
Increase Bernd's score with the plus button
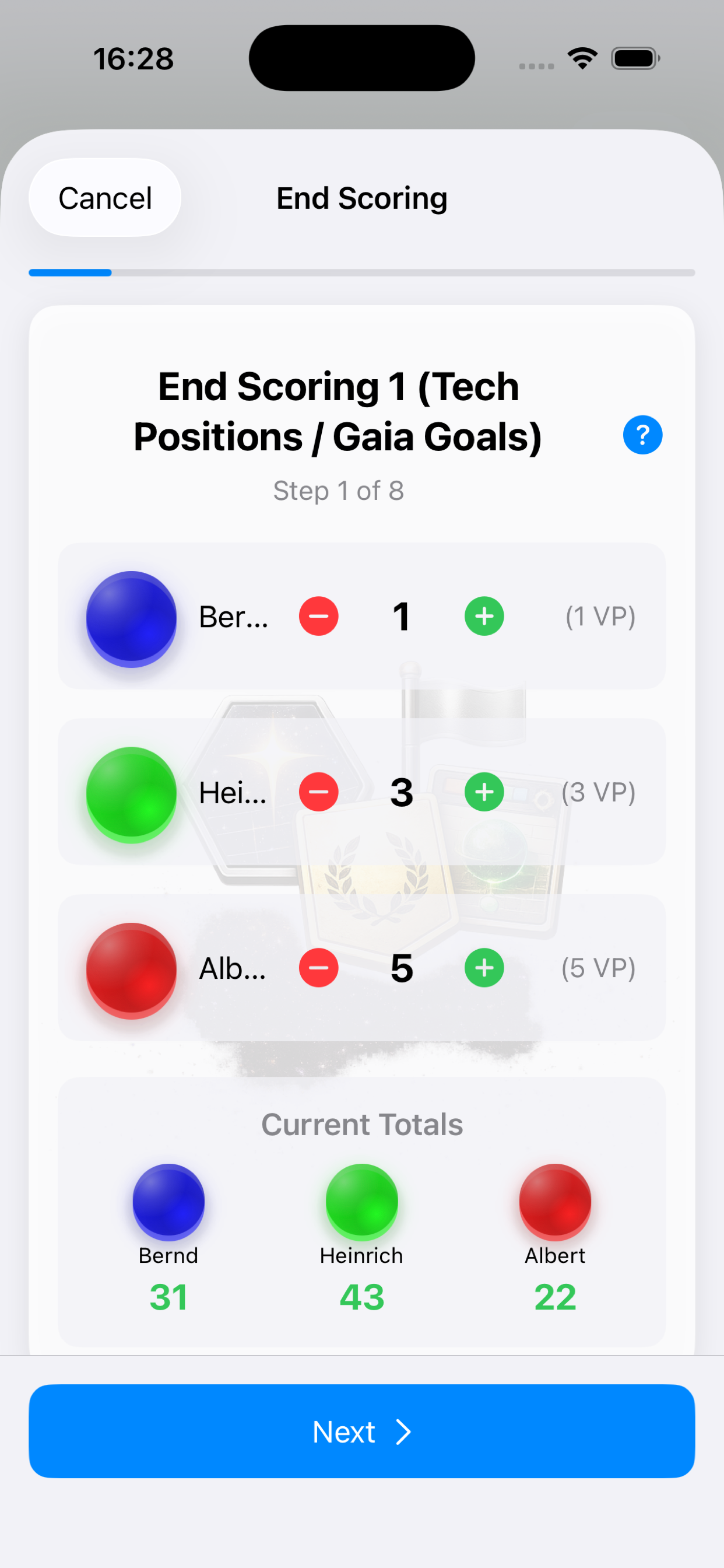click(484, 616)
